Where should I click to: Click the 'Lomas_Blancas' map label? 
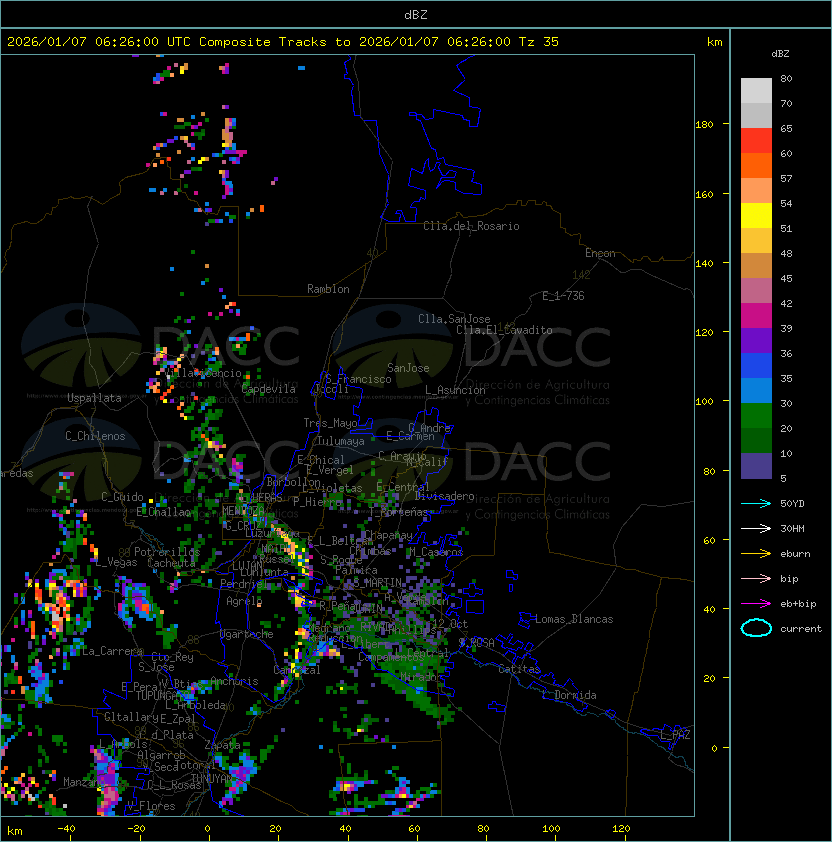[574, 619]
